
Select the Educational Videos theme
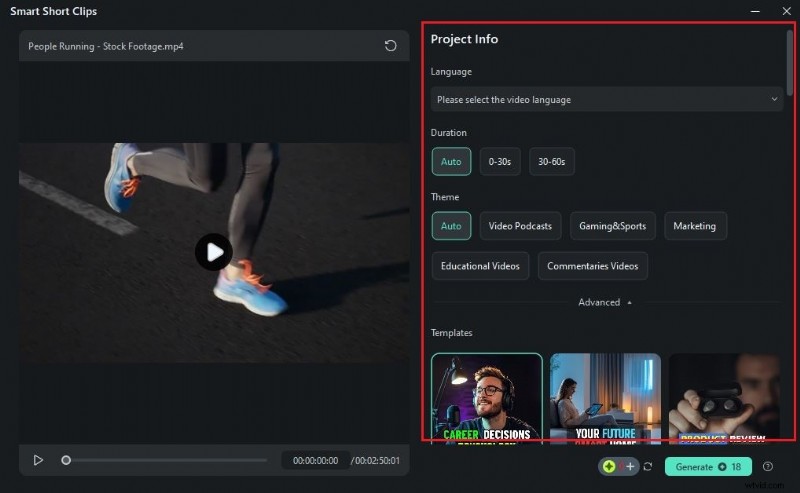pos(480,266)
